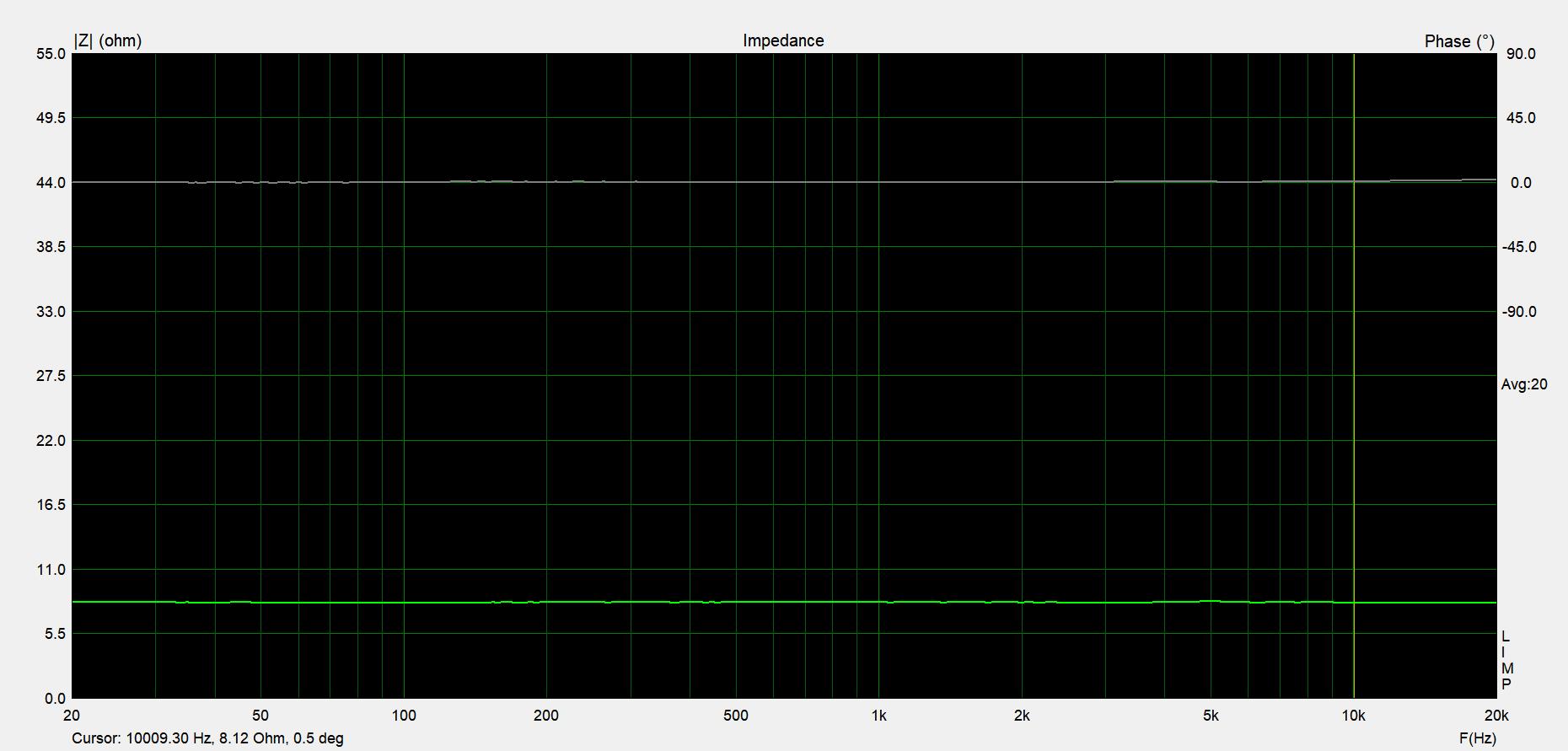1568x751 pixels.
Task: Click the '100' frequency tick label
Action: (x=404, y=716)
